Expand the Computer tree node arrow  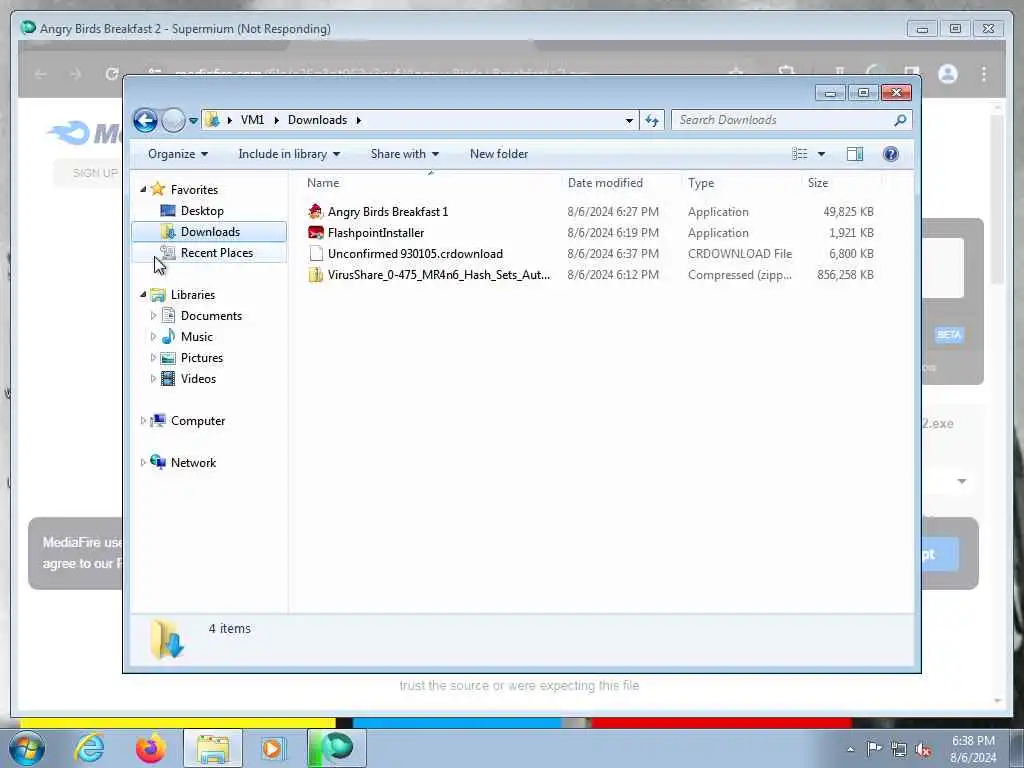tap(143, 421)
